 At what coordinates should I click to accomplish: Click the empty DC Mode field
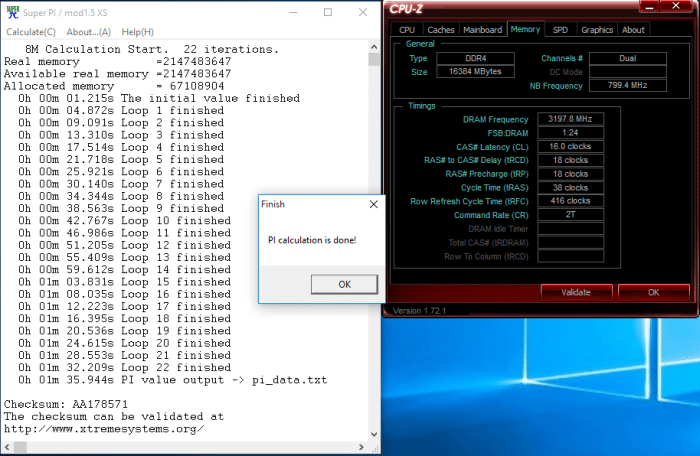click(628, 72)
